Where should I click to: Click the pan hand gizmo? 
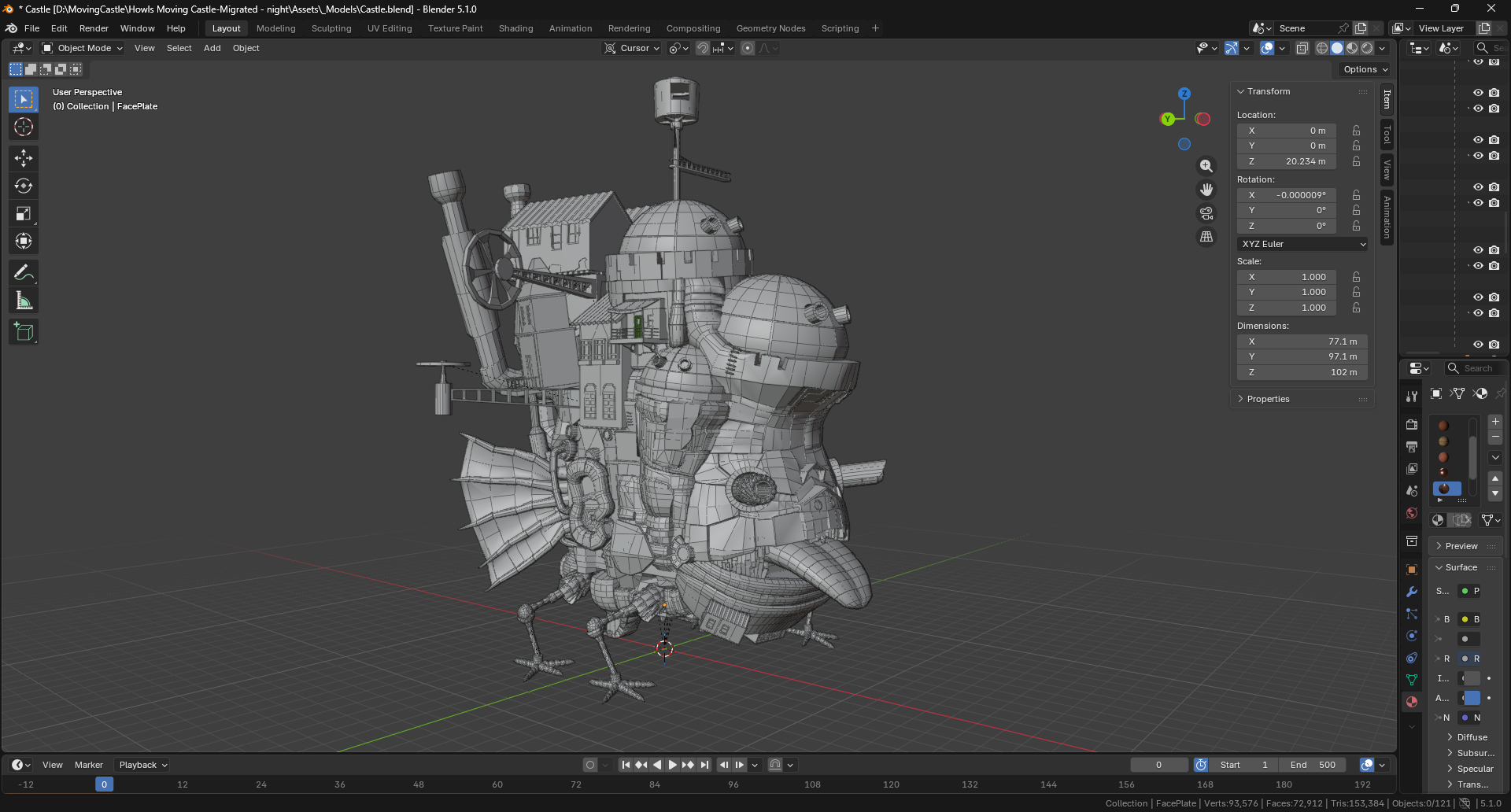1206,190
